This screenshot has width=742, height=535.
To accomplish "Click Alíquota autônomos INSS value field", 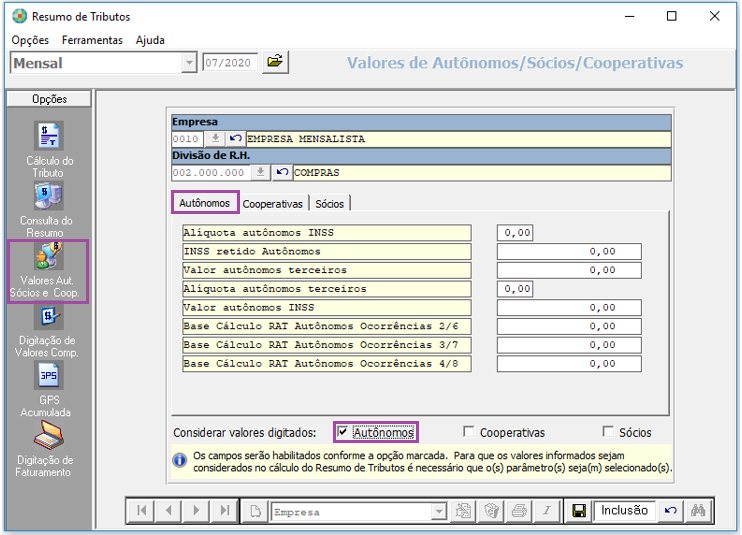I will pos(515,233).
